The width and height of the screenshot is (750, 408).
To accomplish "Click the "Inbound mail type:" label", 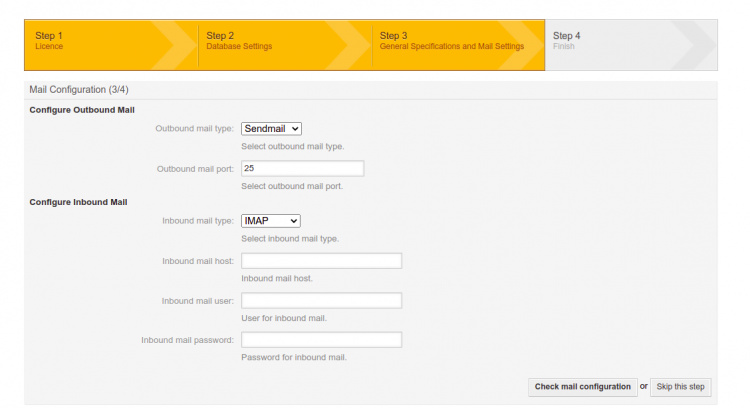I will (197, 221).
